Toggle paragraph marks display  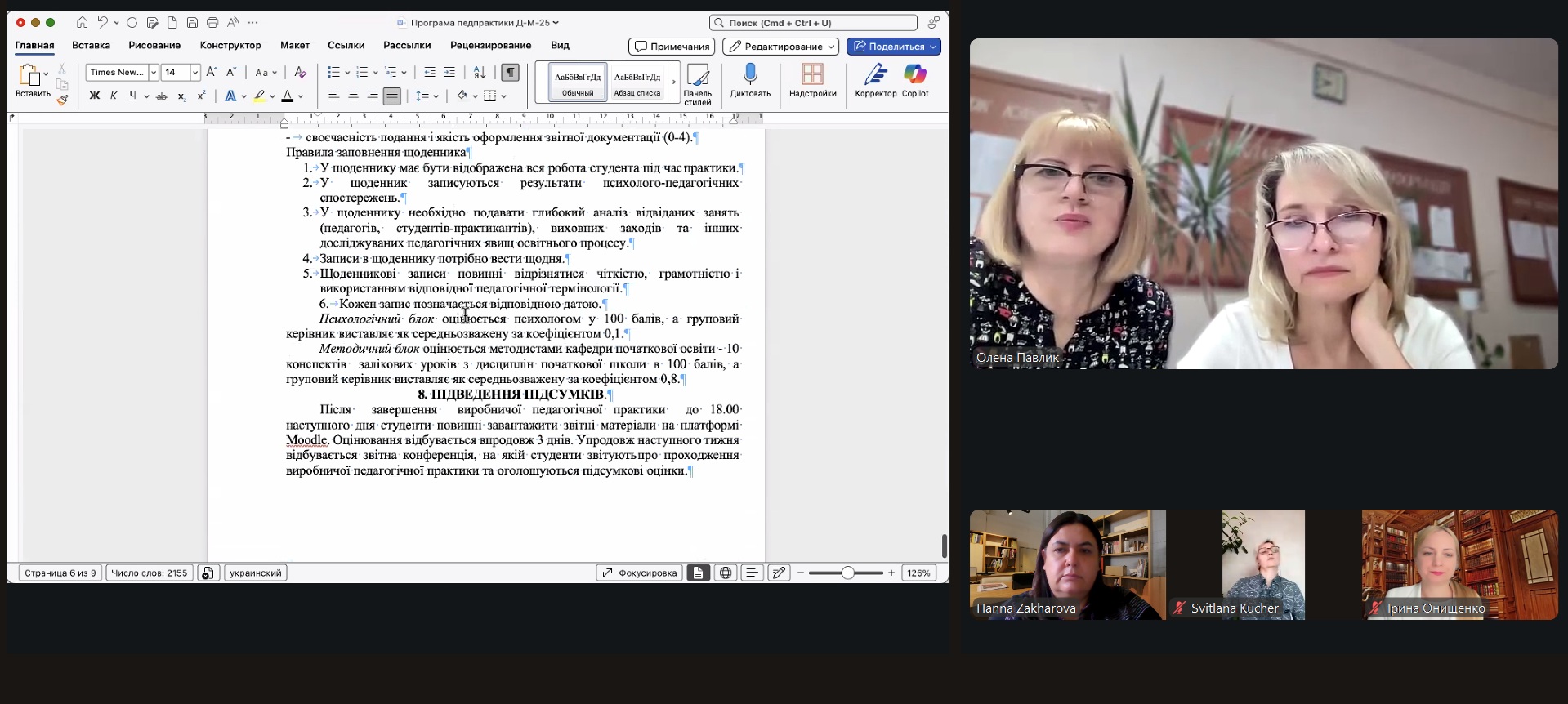pos(510,73)
